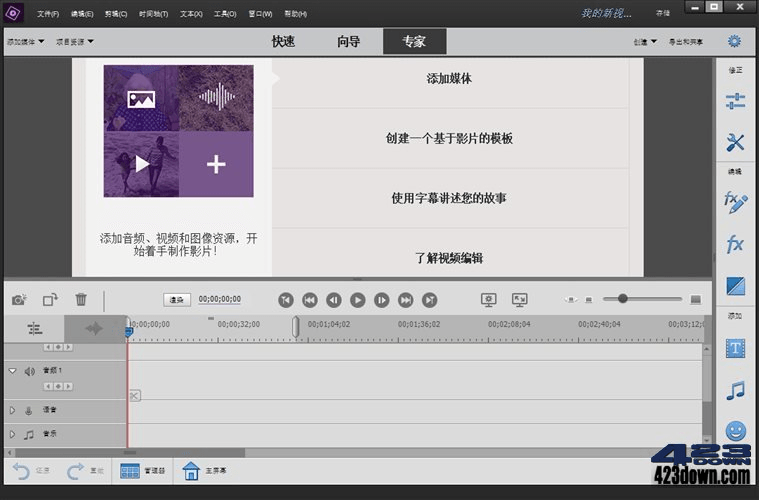Go to next keyframe on 音频 1
The height and width of the screenshot is (500, 759).
click(x=68, y=386)
